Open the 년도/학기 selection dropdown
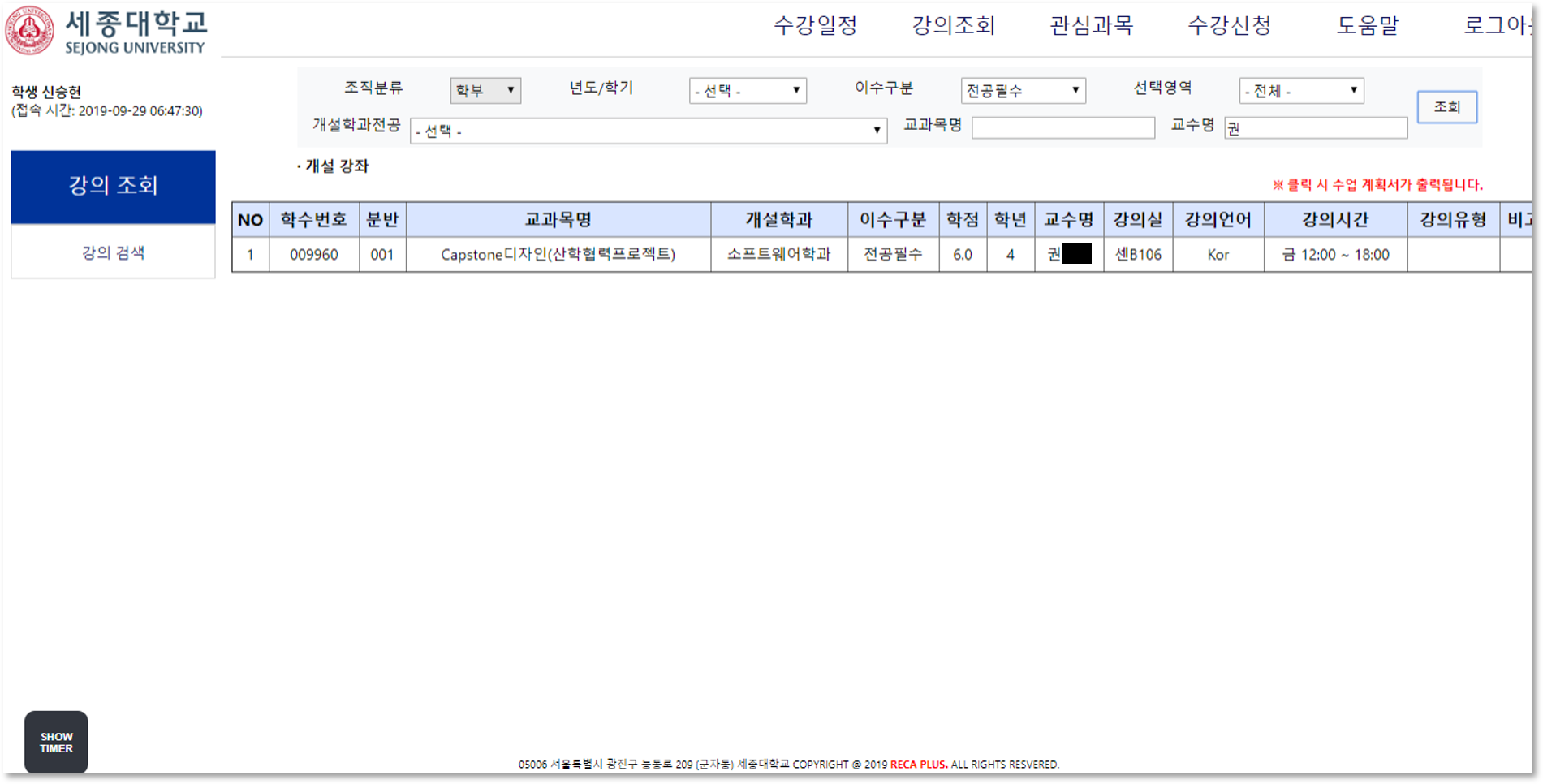Viewport: 1543px width, 784px height. (x=748, y=90)
